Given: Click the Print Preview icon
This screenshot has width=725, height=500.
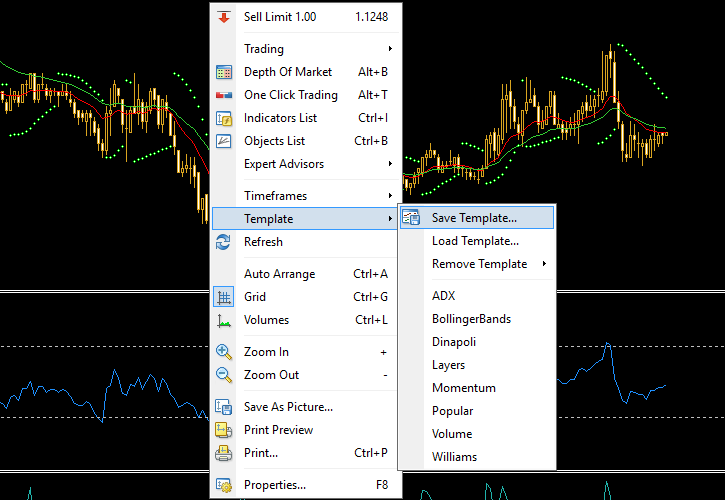Looking at the screenshot, I should [224, 430].
